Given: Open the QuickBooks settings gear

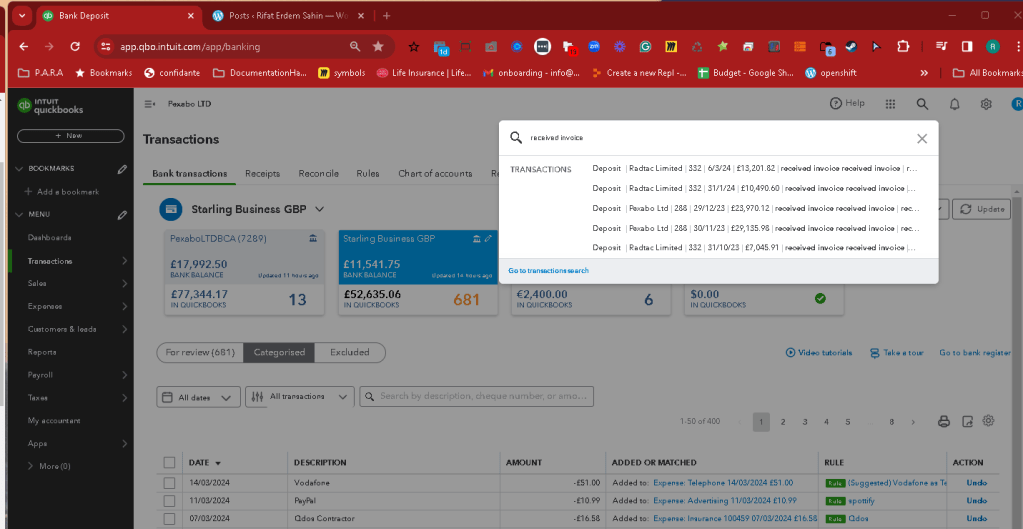Looking at the screenshot, I should 986,104.
